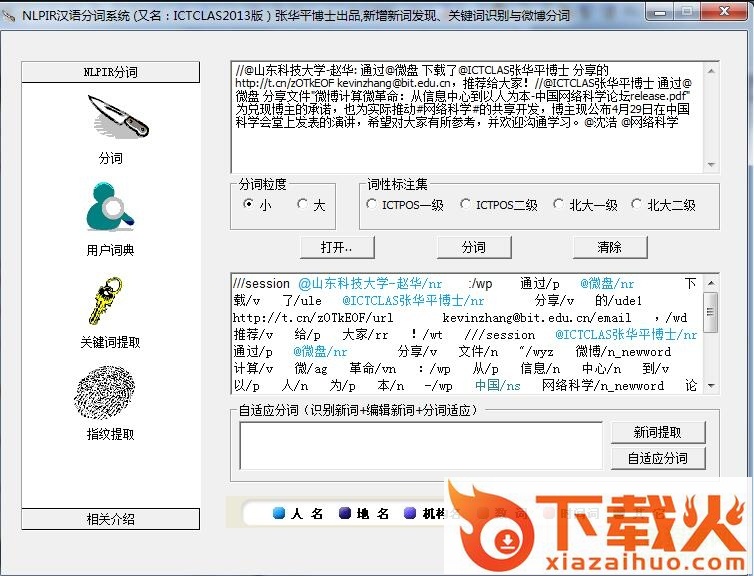Select the 小 granularity radio button
754x576 pixels.
click(x=248, y=204)
